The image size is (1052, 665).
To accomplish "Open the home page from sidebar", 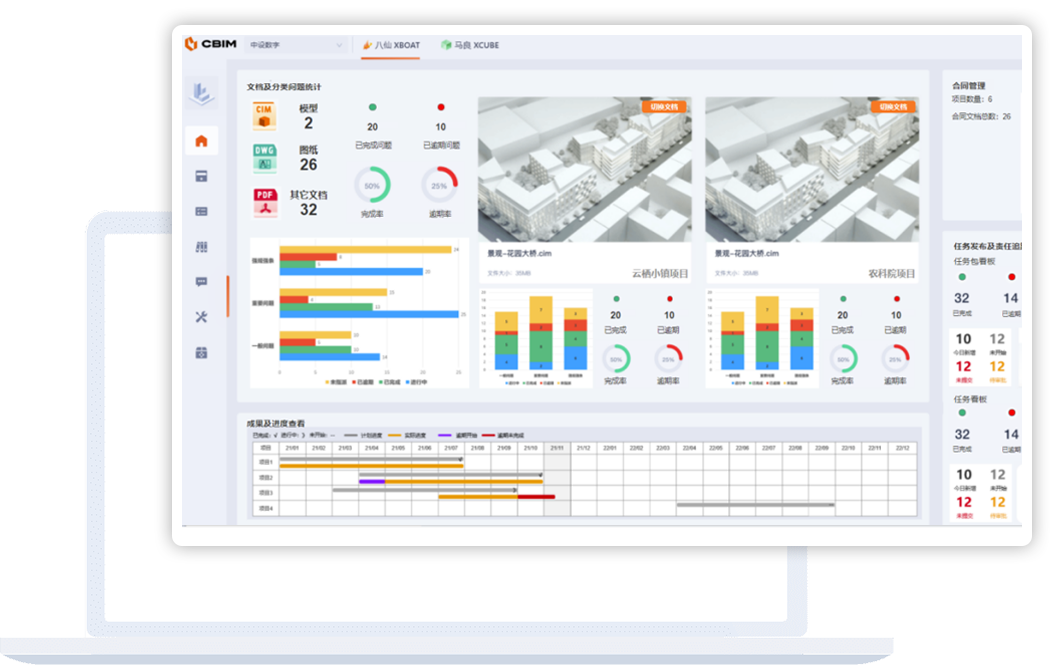I will pos(201,141).
